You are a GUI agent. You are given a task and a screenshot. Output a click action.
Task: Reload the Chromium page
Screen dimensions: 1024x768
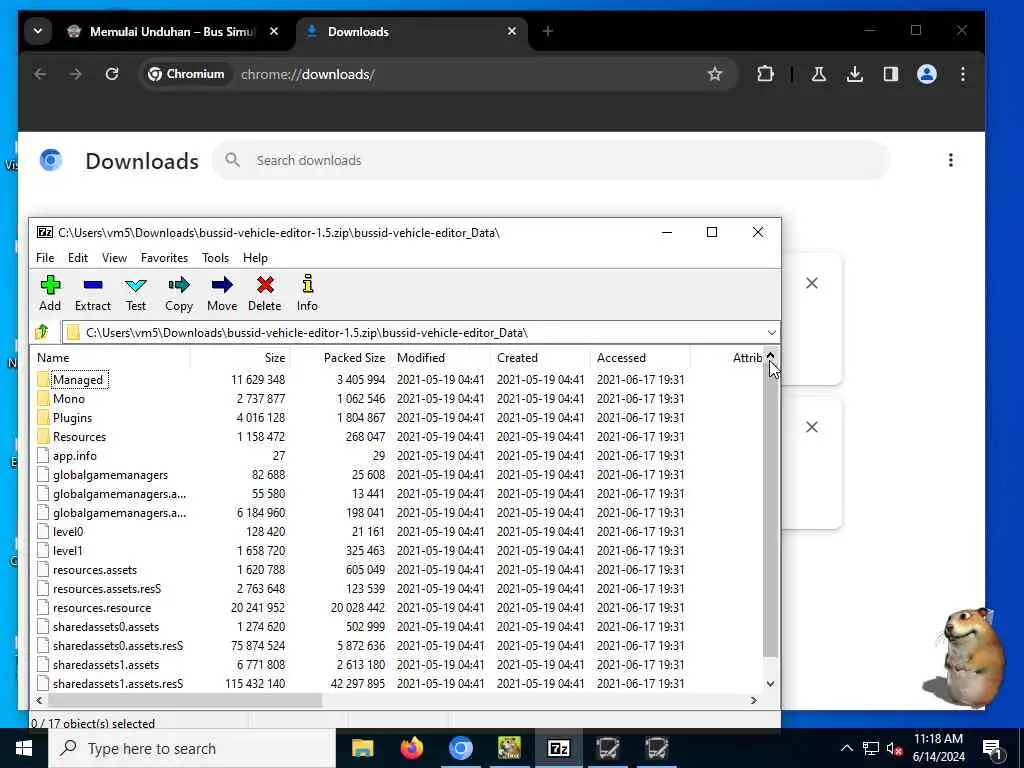pos(112,74)
